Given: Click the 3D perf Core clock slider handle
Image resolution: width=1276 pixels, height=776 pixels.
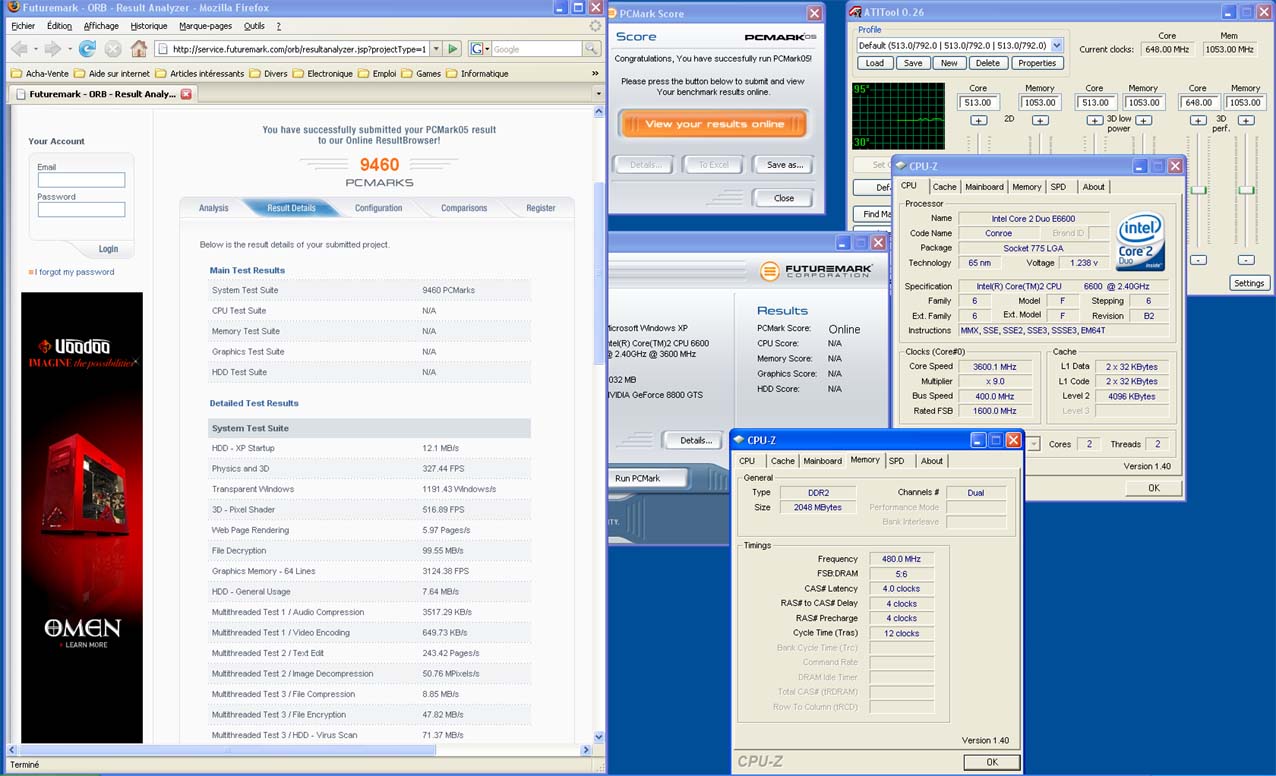Looking at the screenshot, I should click(1198, 190).
